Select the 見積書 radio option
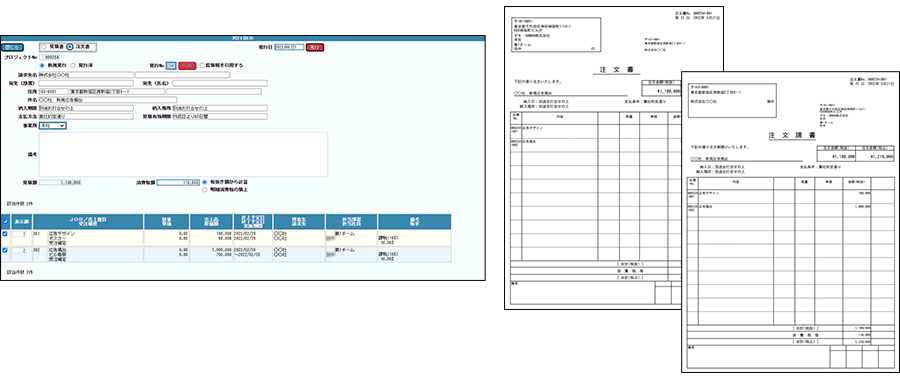This screenshot has height=380, width=900. 44,46
